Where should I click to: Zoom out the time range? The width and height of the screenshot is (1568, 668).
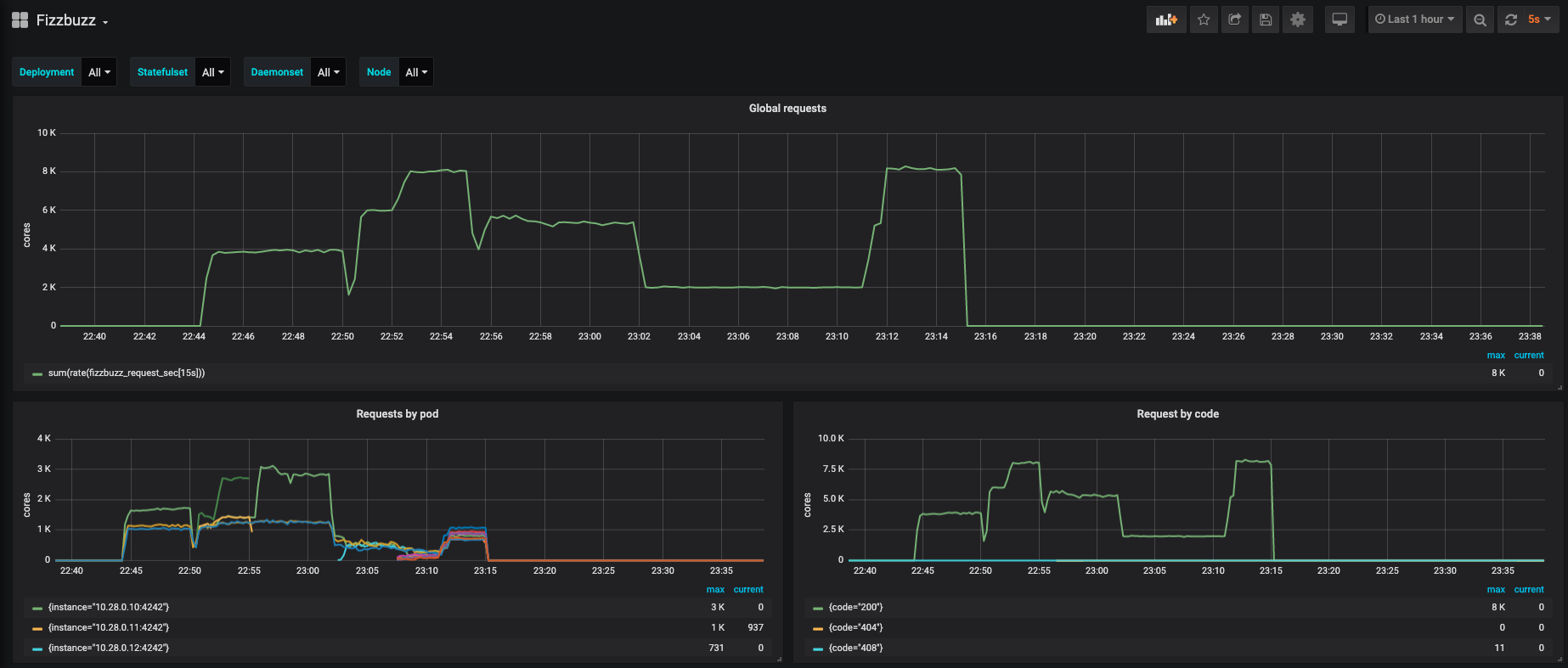click(x=1480, y=20)
